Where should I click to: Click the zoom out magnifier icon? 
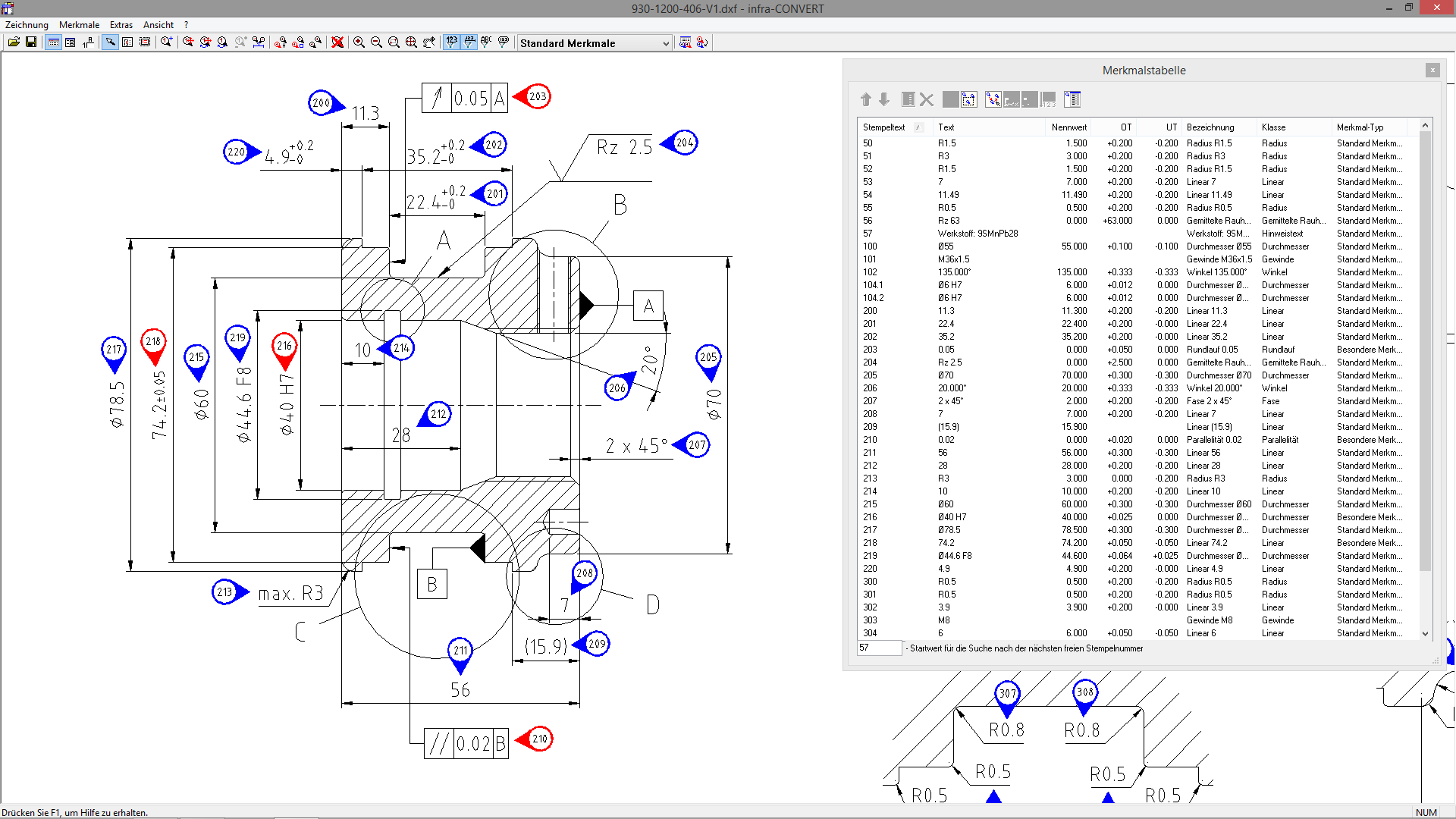click(376, 42)
